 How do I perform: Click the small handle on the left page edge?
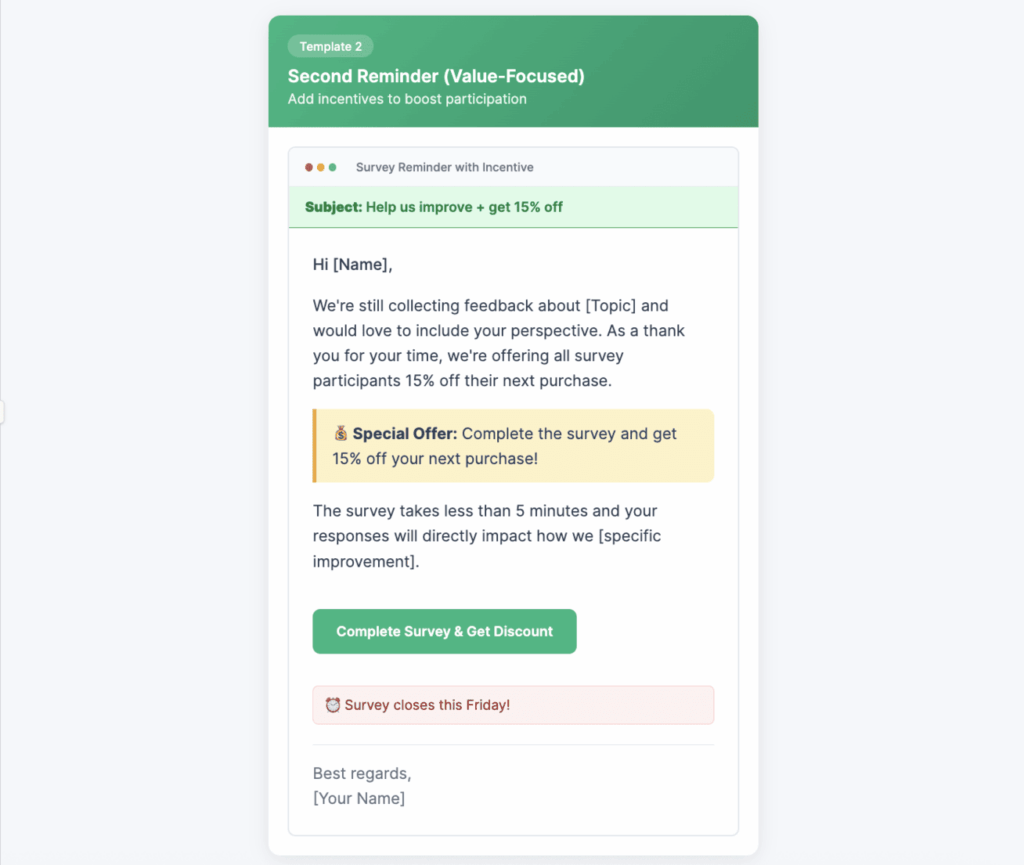click(3, 412)
